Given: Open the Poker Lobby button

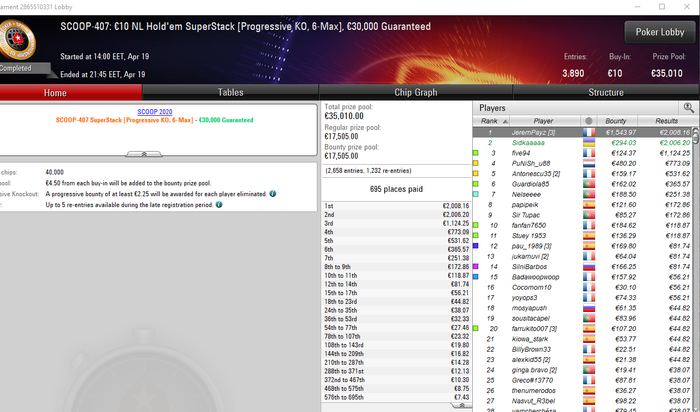Looking at the screenshot, I should (660, 32).
